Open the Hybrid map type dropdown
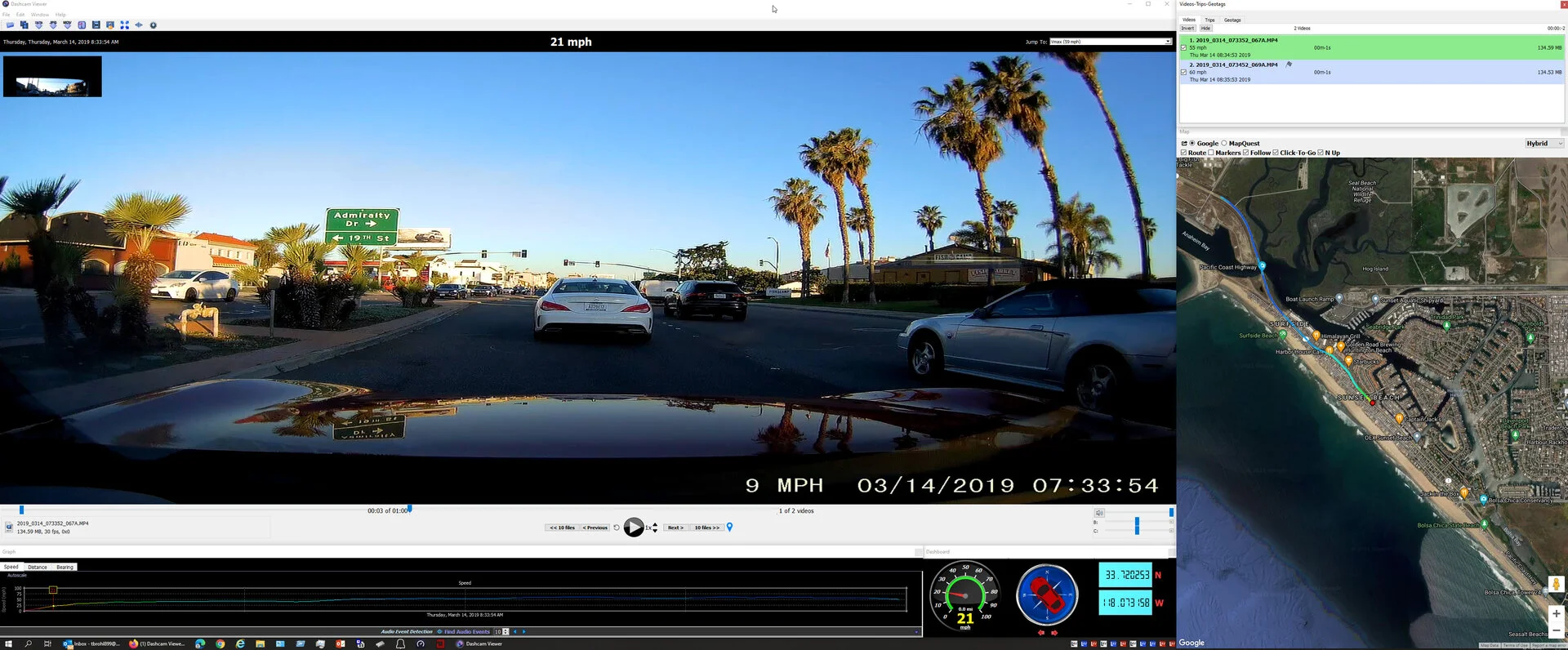Screen dimensions: 1568x650 [x=1543, y=144]
